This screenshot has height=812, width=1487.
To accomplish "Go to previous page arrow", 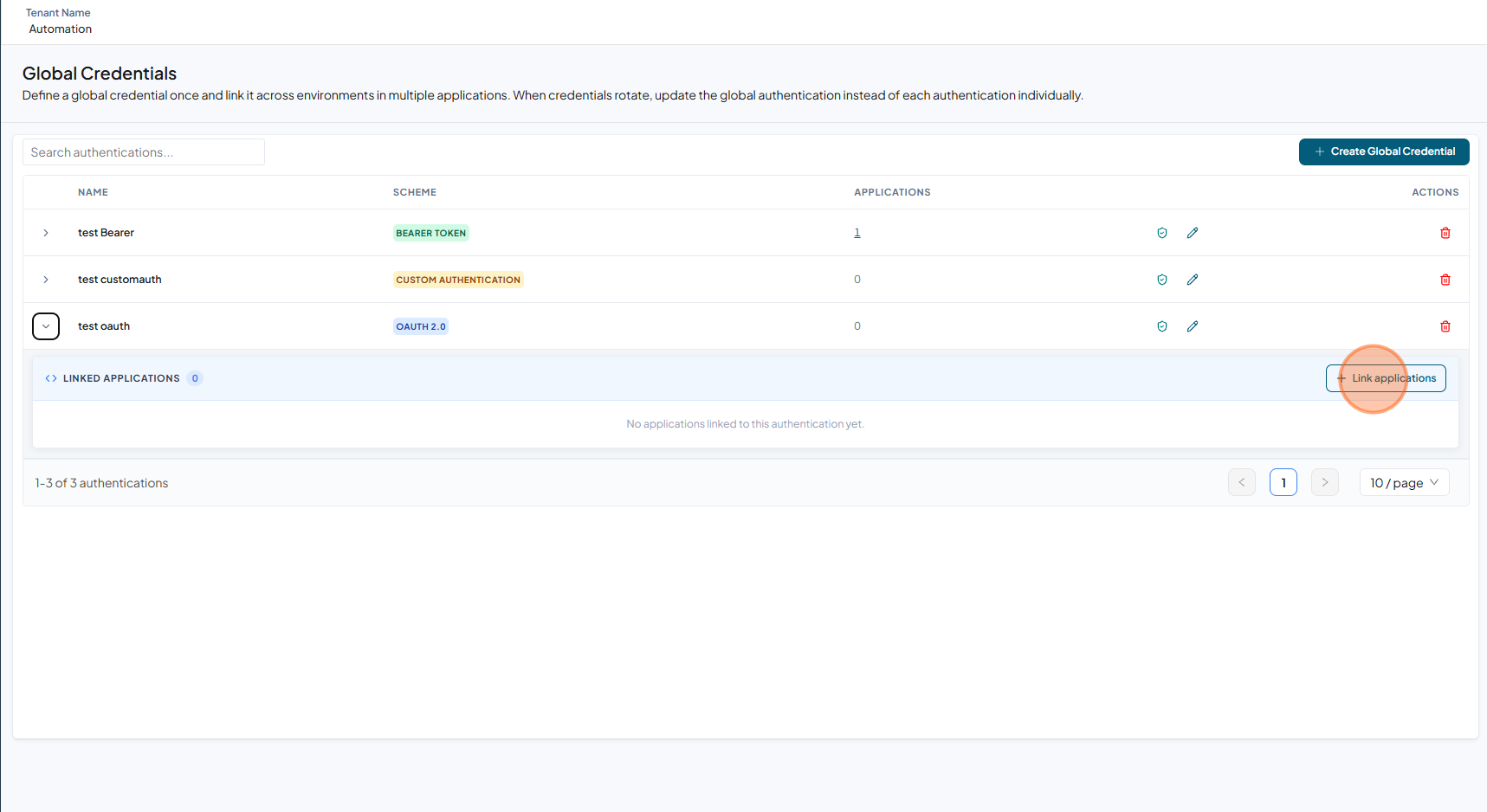I will point(1242,482).
